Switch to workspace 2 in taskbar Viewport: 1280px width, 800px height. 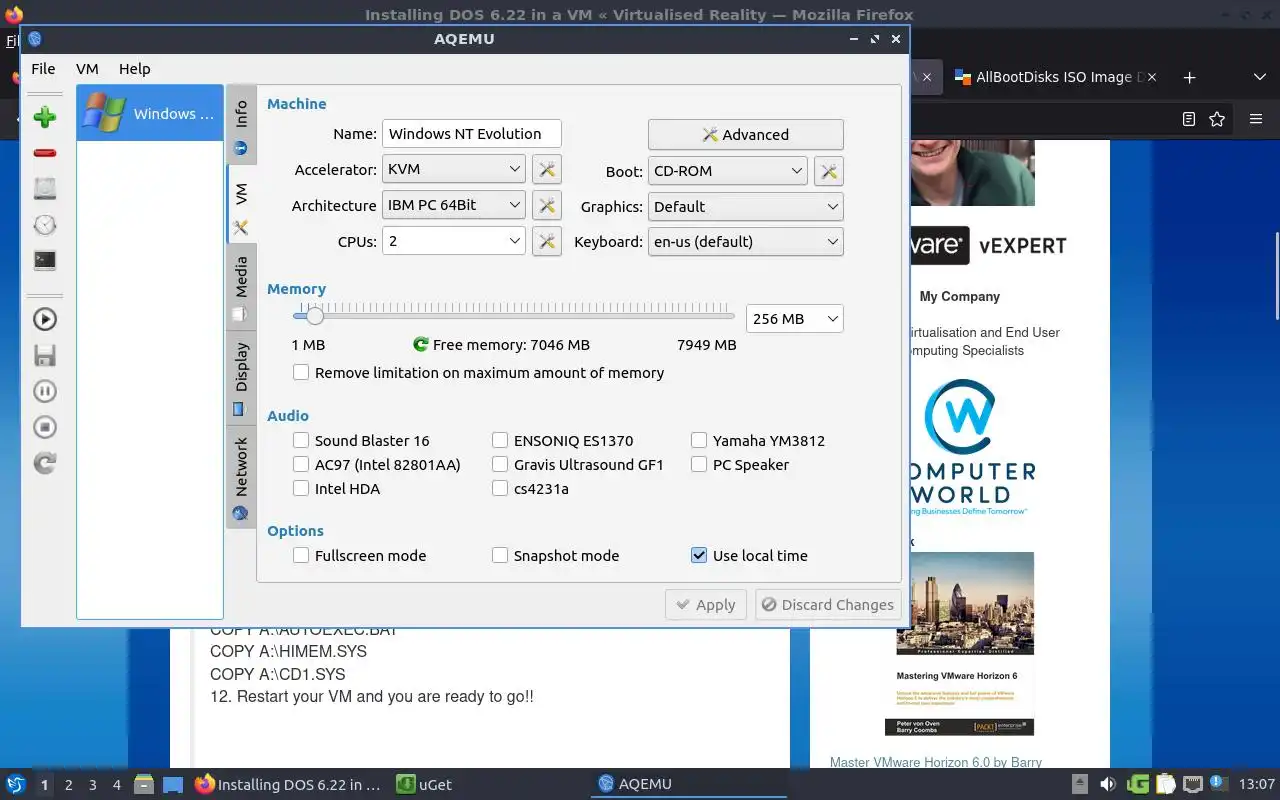pos(69,785)
